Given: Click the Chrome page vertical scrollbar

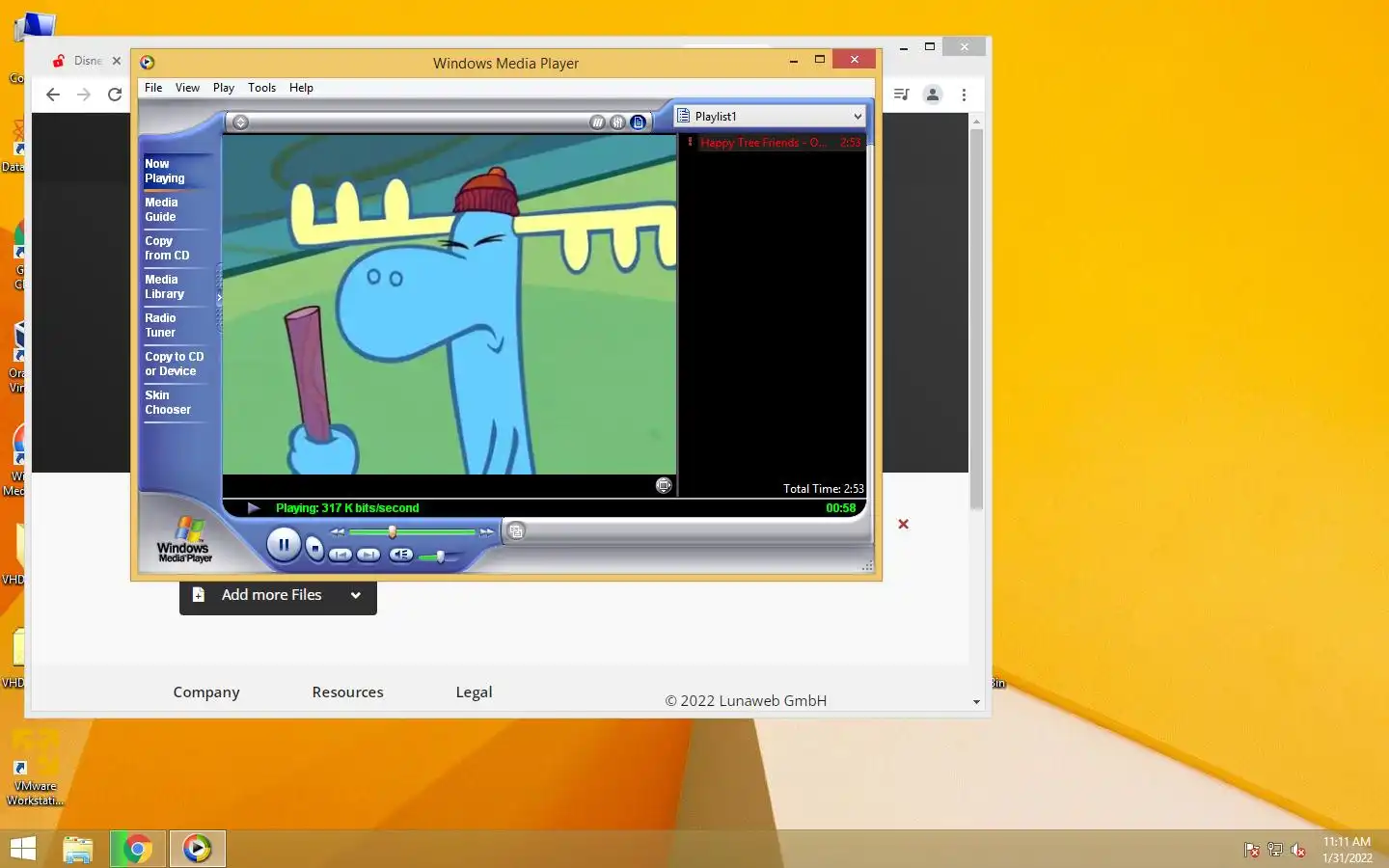Looking at the screenshot, I should point(976,318).
